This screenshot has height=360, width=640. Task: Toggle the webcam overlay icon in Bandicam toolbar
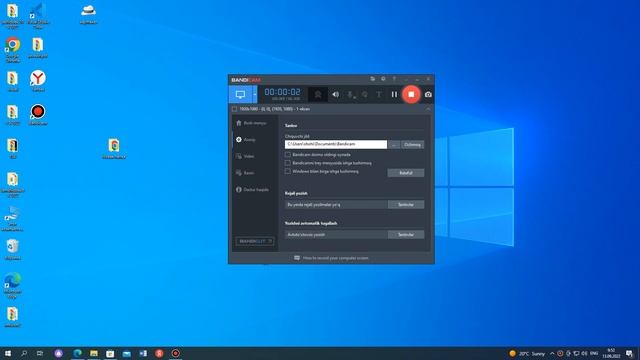pyautogui.click(x=318, y=95)
